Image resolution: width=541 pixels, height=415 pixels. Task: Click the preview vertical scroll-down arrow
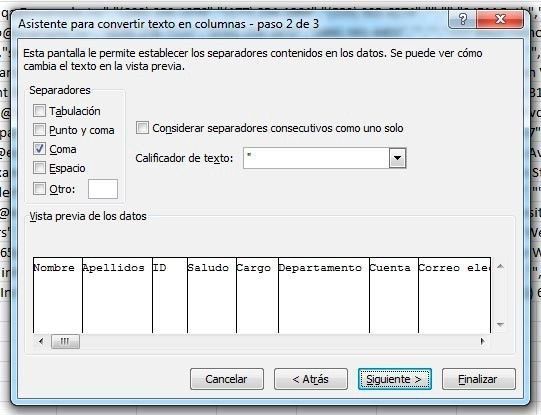[500, 324]
